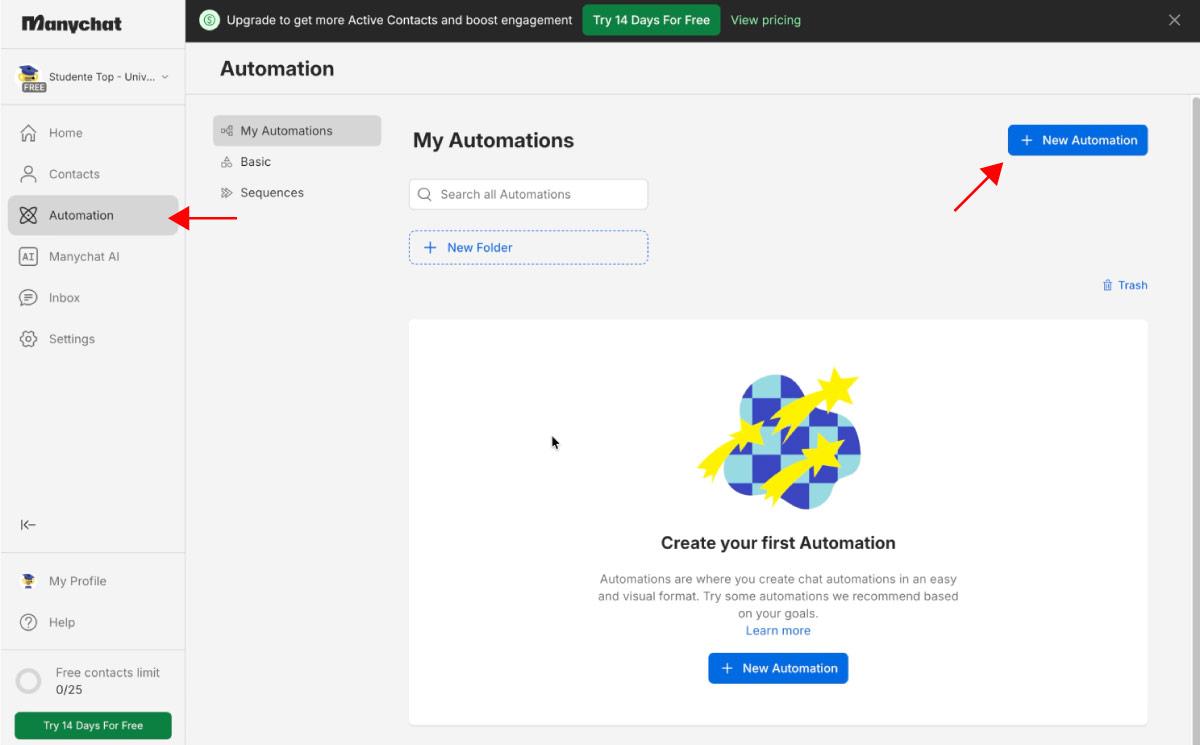The image size is (1200, 745).
Task: Open Contacts in the sidebar
Action: [x=93, y=174]
